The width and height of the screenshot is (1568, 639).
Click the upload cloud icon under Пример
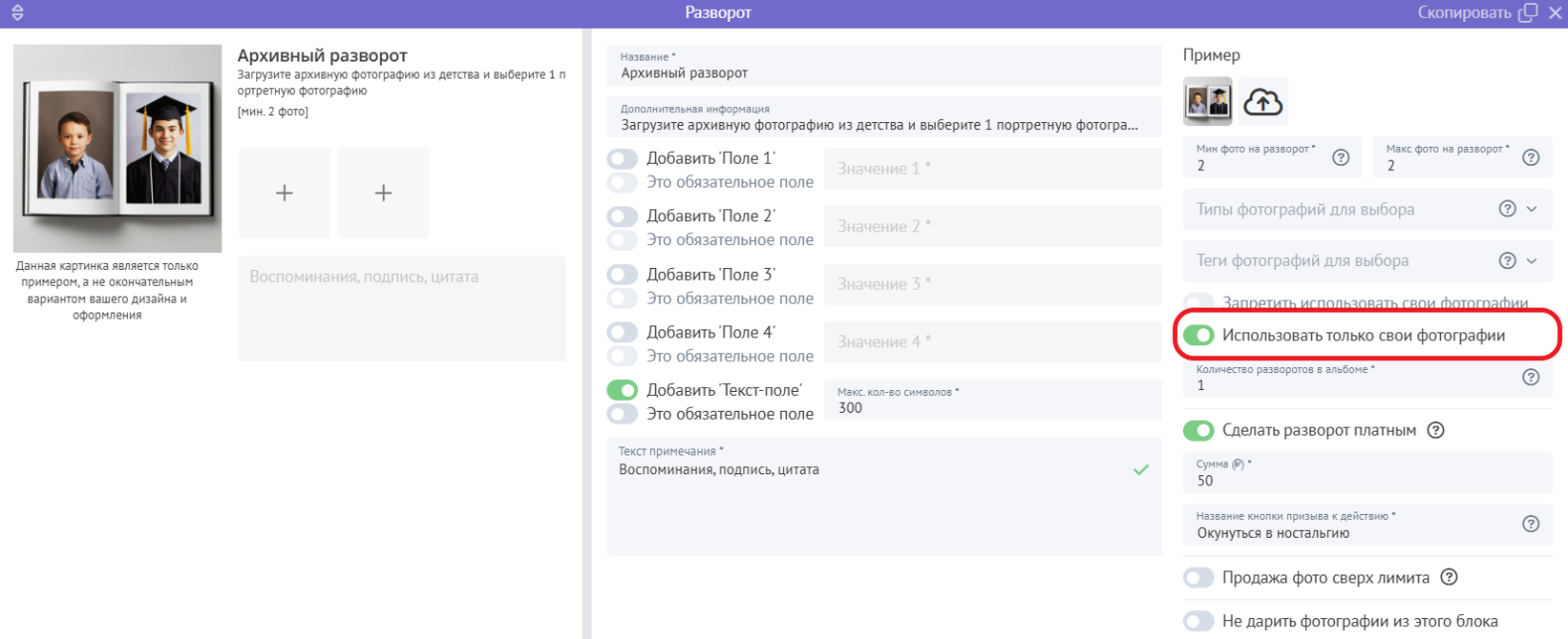(x=1262, y=101)
